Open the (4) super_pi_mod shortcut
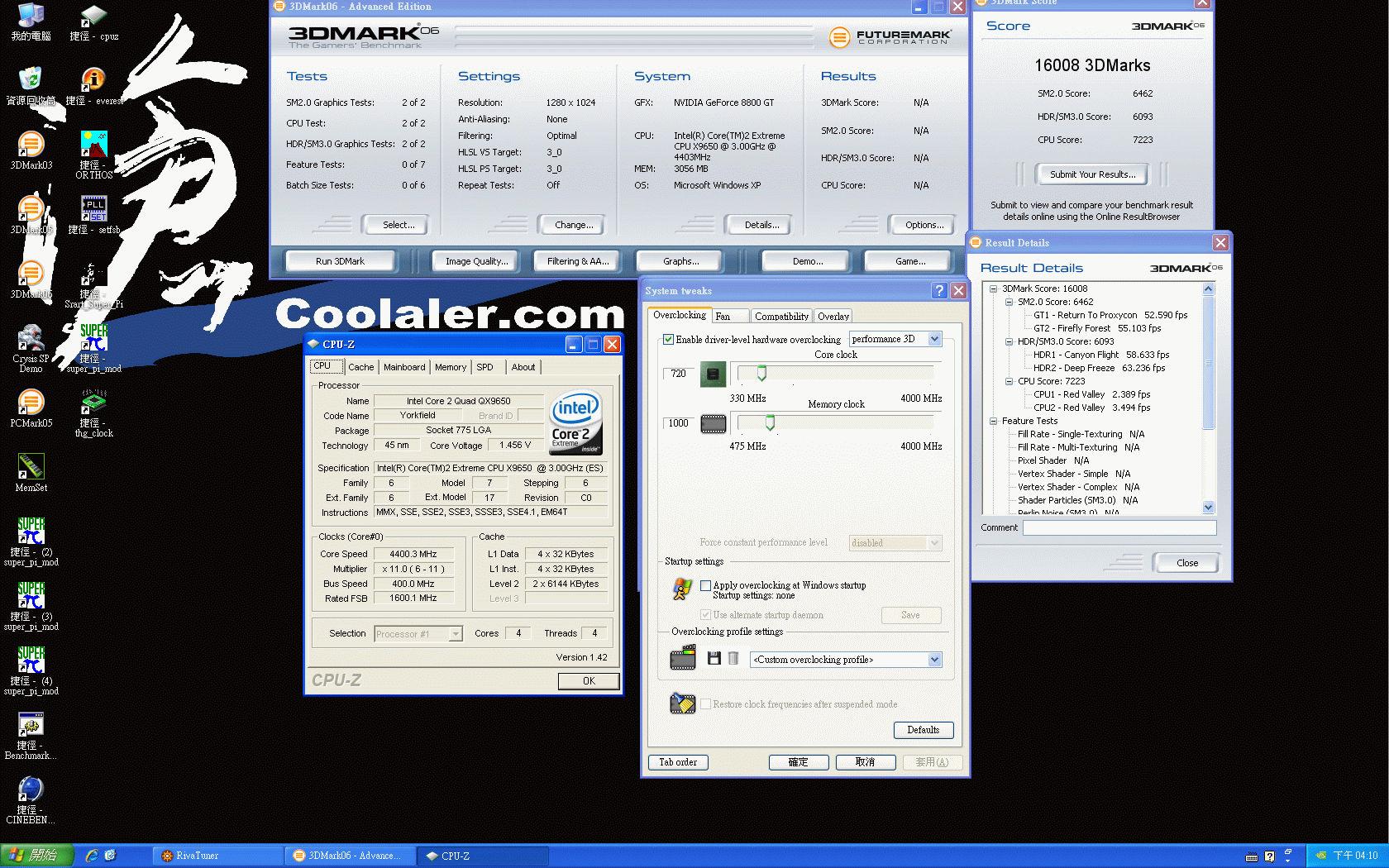The image size is (1389, 868). click(x=31, y=670)
